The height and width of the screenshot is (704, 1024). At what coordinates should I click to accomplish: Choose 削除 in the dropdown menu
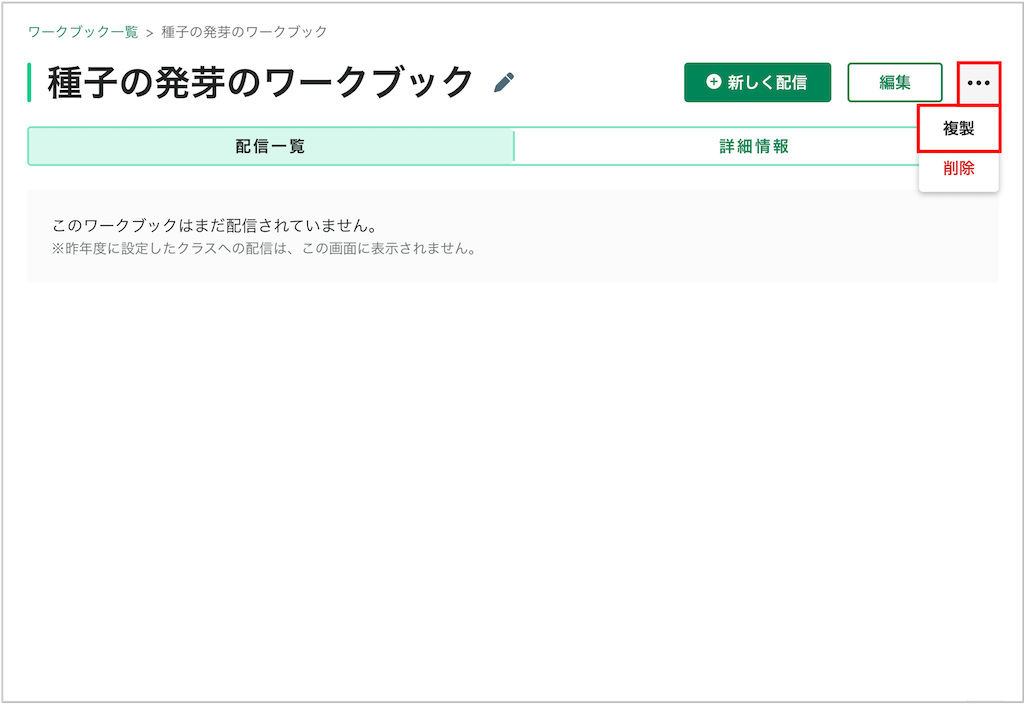959,168
